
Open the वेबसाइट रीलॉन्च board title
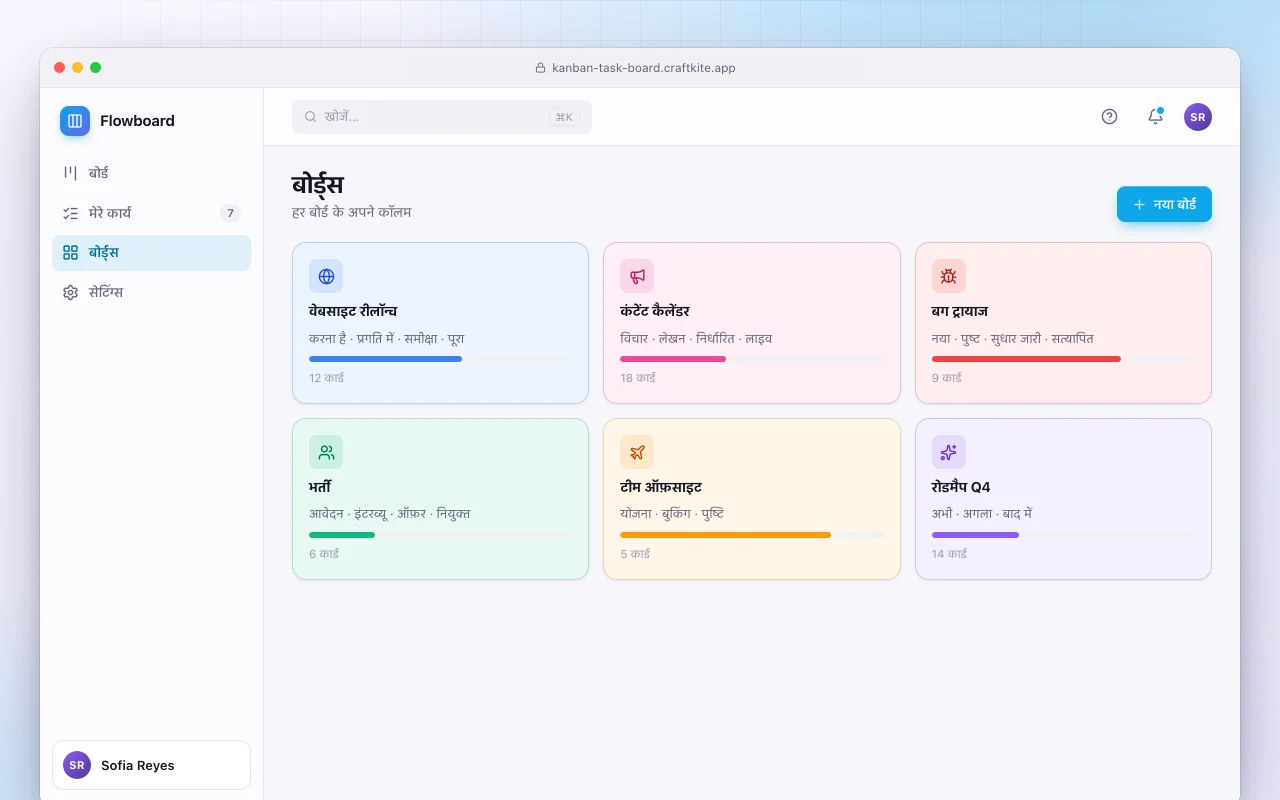point(353,311)
